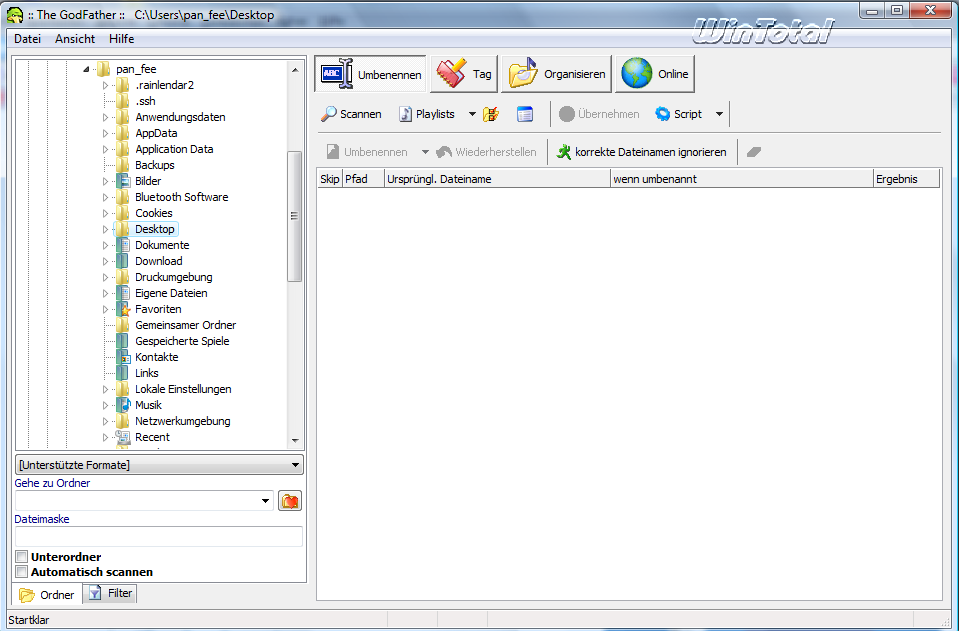
Task: Collapse the pan_fee tree node
Action: (86, 69)
